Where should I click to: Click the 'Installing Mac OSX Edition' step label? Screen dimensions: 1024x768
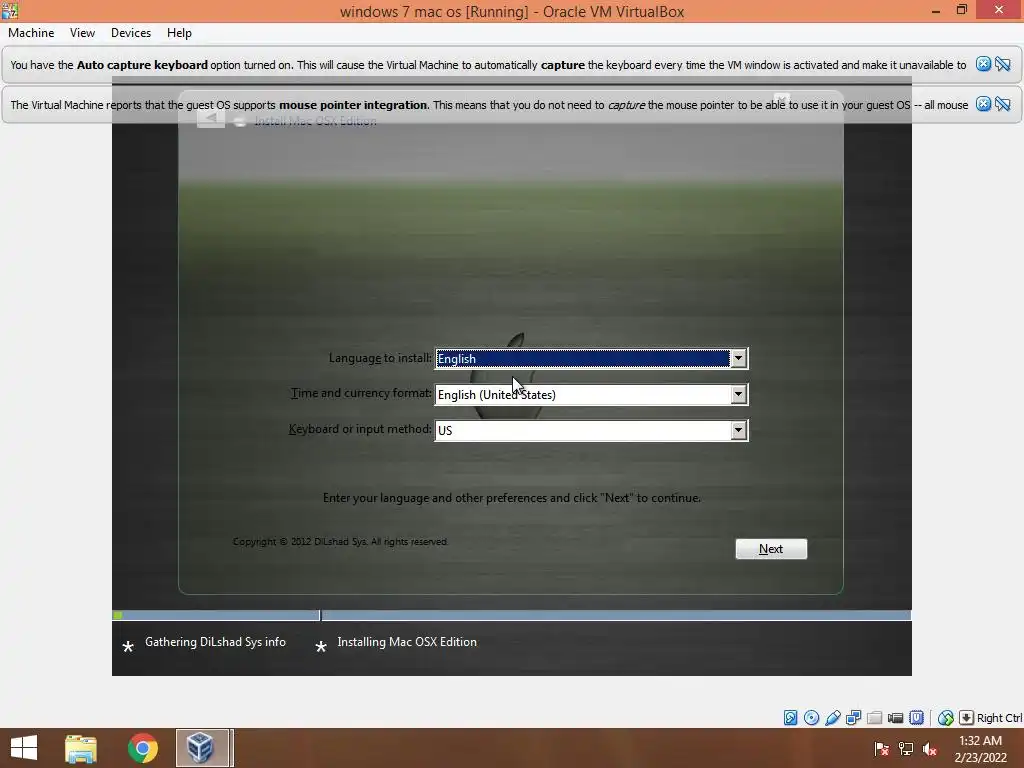coord(407,642)
